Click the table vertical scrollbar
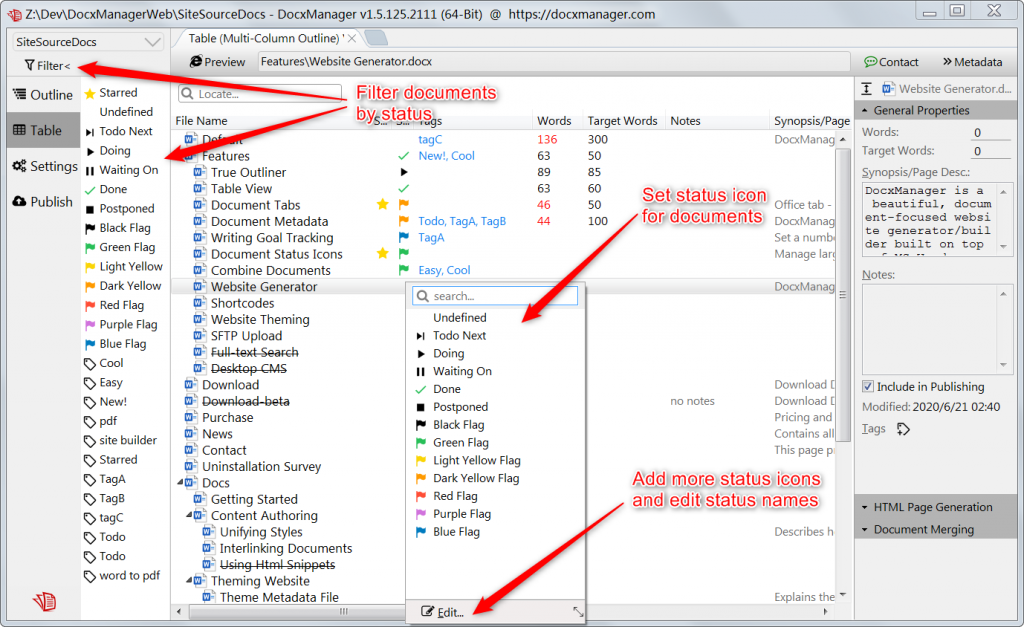This screenshot has height=627, width=1024. tap(842, 295)
